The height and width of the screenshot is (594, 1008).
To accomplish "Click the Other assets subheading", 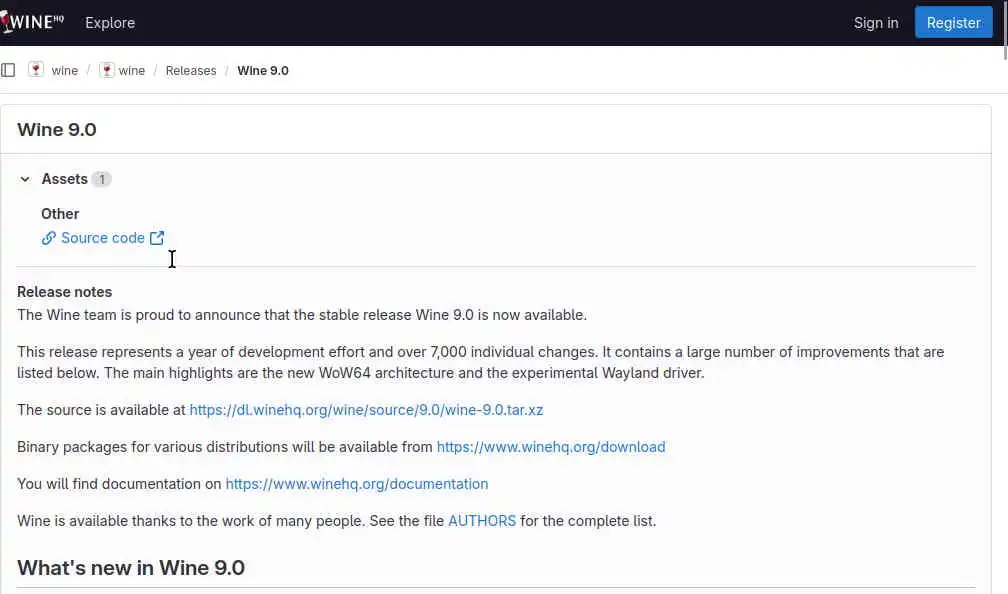I will coord(60,213).
